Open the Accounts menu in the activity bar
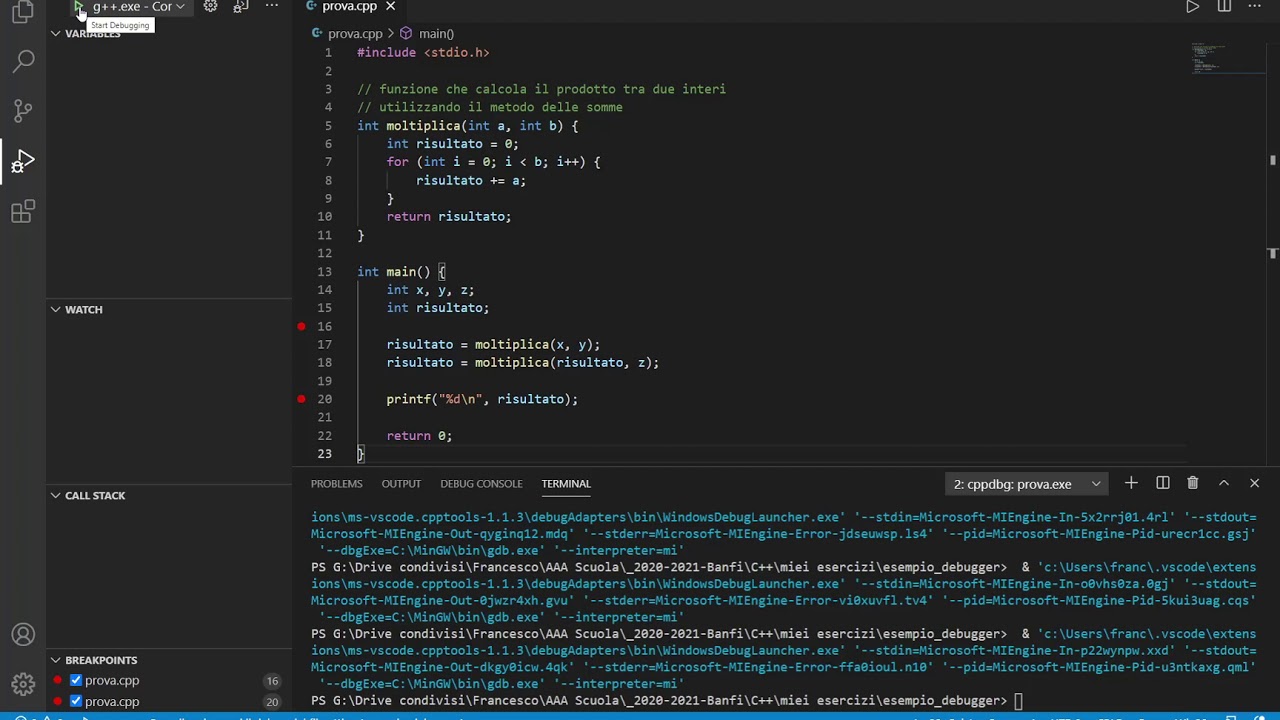1280x720 pixels. pos(23,635)
